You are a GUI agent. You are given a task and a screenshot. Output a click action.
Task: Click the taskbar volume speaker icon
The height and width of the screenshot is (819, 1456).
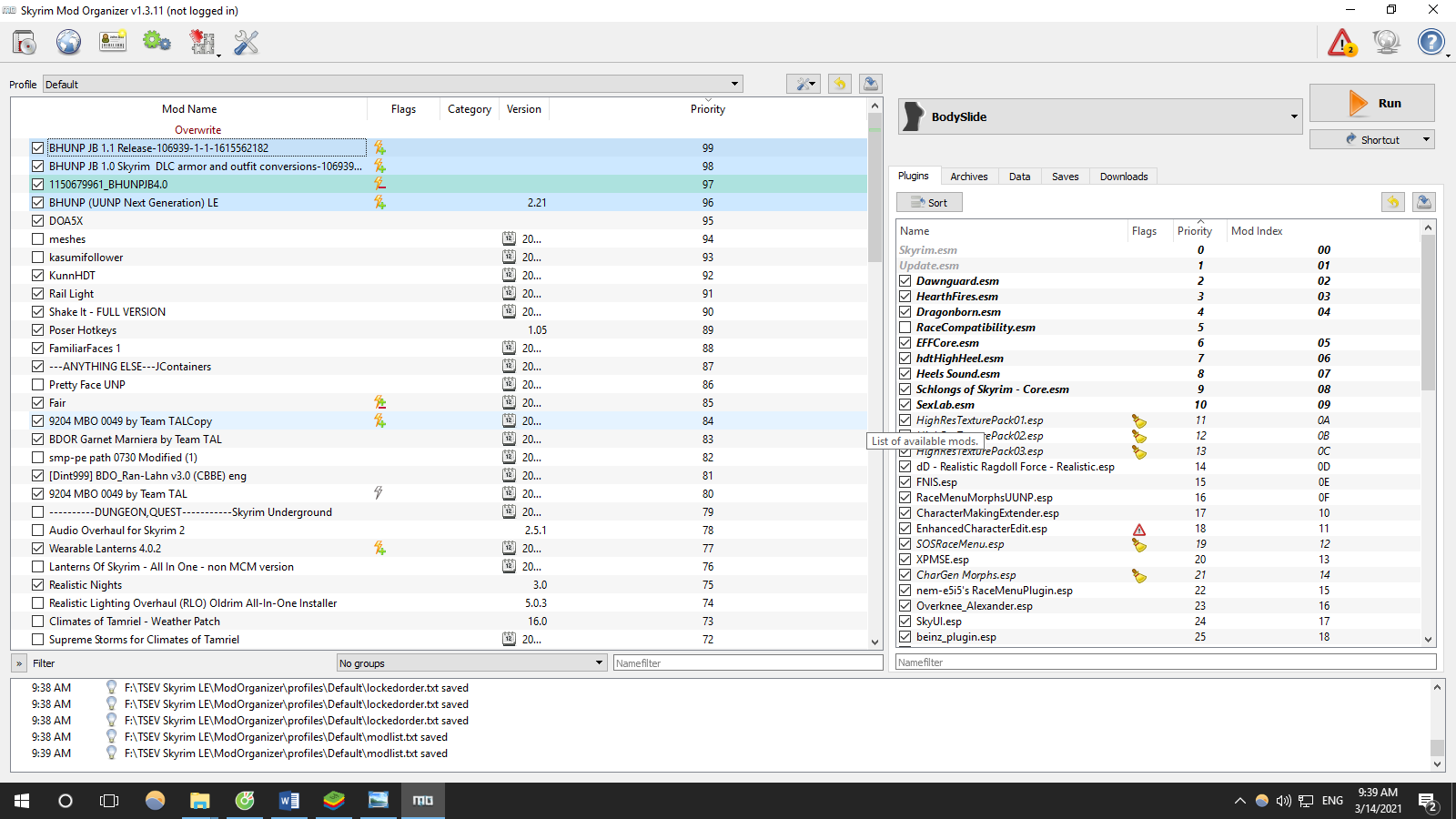[x=1283, y=801]
